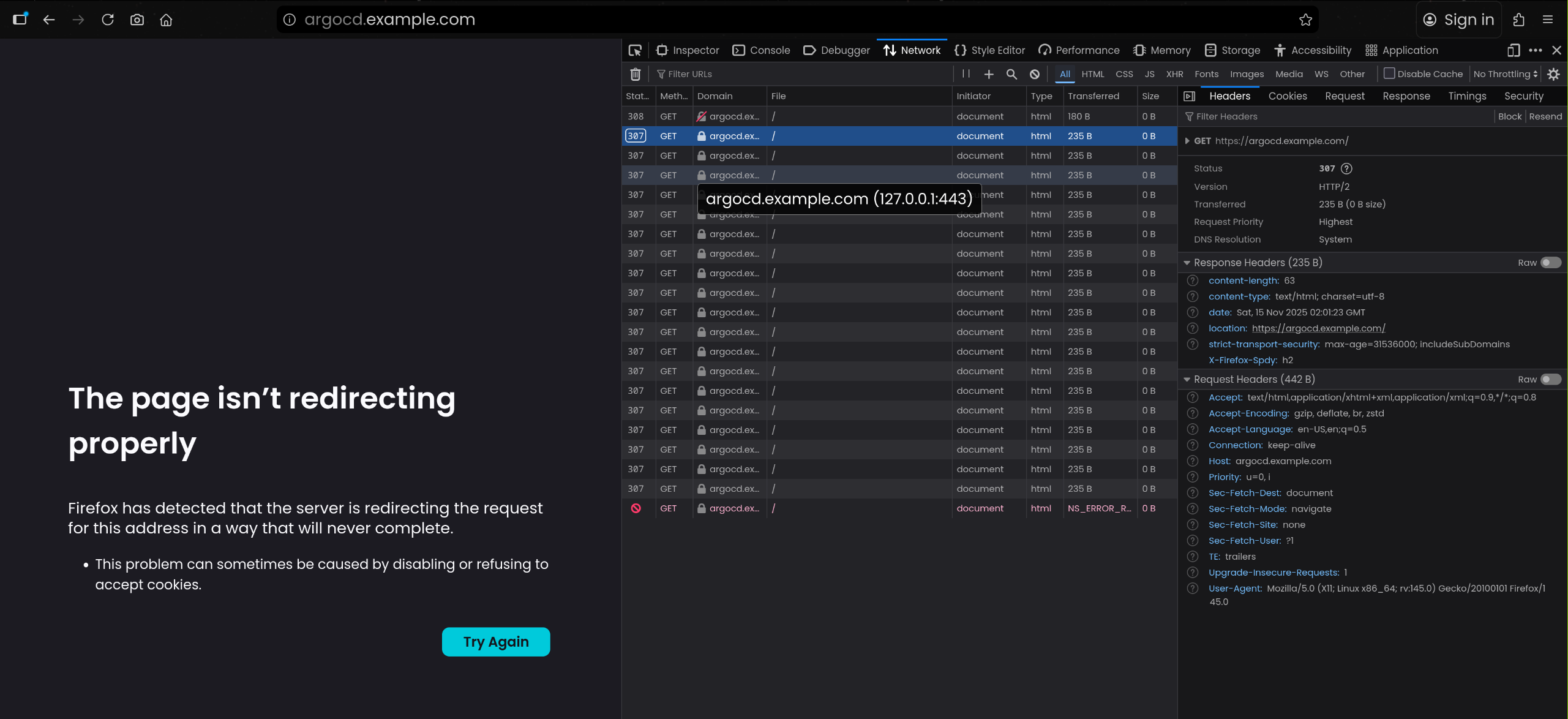This screenshot has height=719, width=1568.
Task: Open the location header URL link
Action: (x=1318, y=328)
